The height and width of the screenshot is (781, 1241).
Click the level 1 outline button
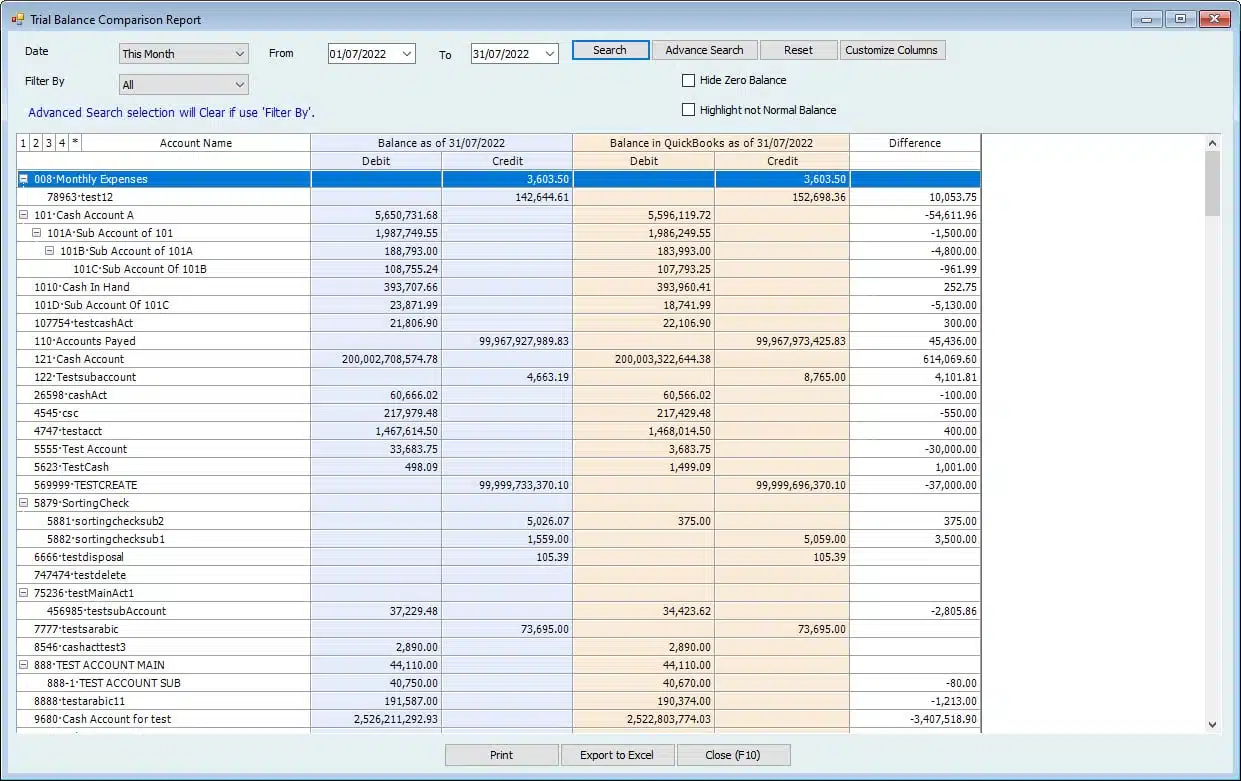24,143
